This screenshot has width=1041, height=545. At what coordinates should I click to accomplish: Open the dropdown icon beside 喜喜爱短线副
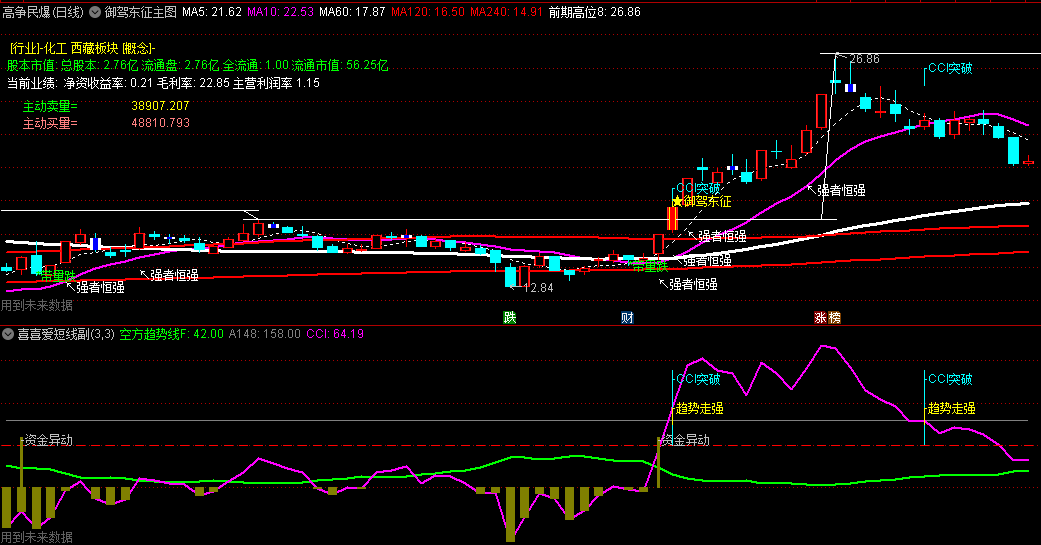[8, 334]
